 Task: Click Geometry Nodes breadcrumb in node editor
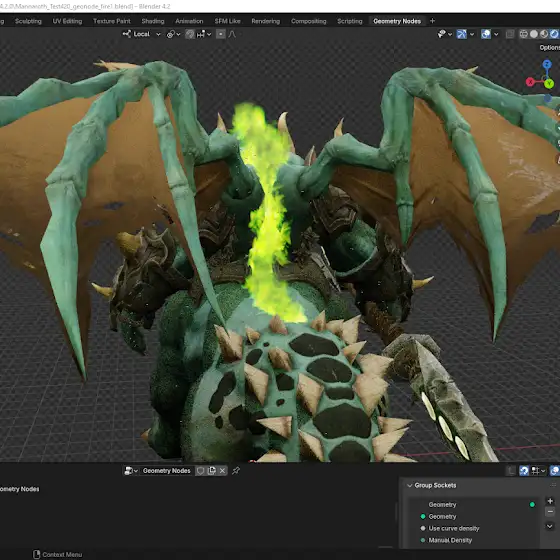[x=19, y=489]
